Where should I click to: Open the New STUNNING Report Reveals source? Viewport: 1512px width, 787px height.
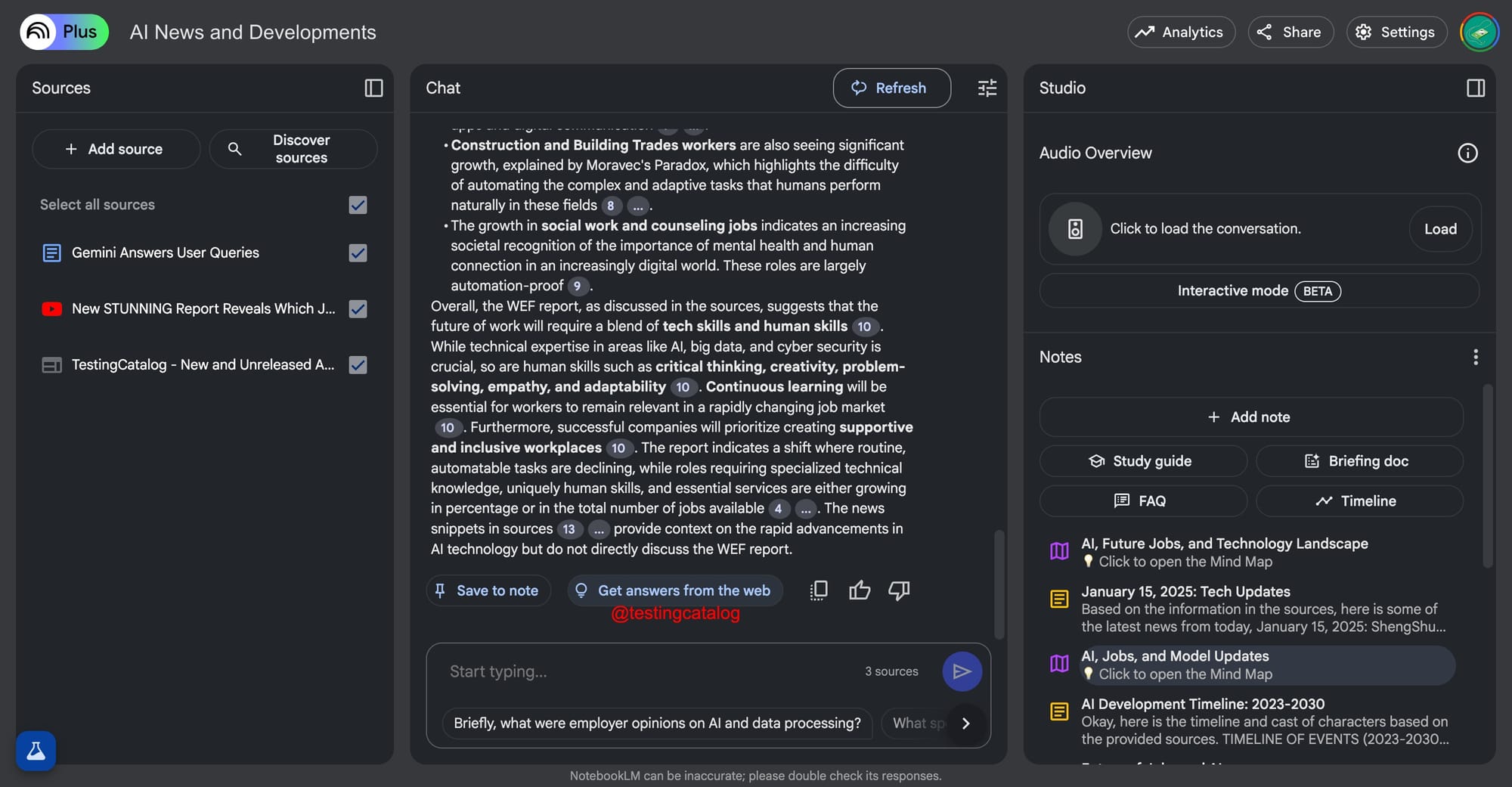coord(203,309)
